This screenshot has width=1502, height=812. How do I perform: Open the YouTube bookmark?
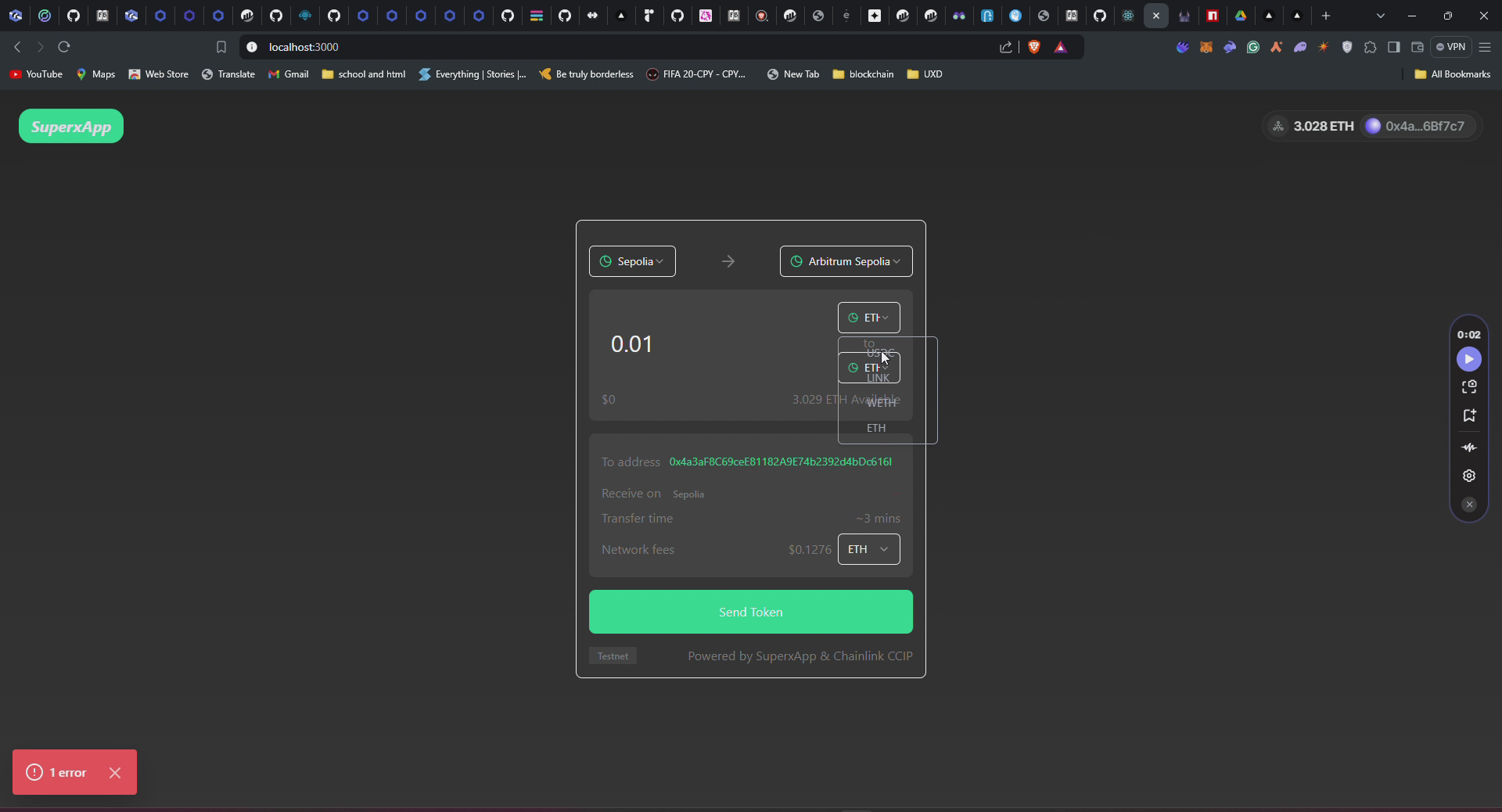click(x=36, y=74)
